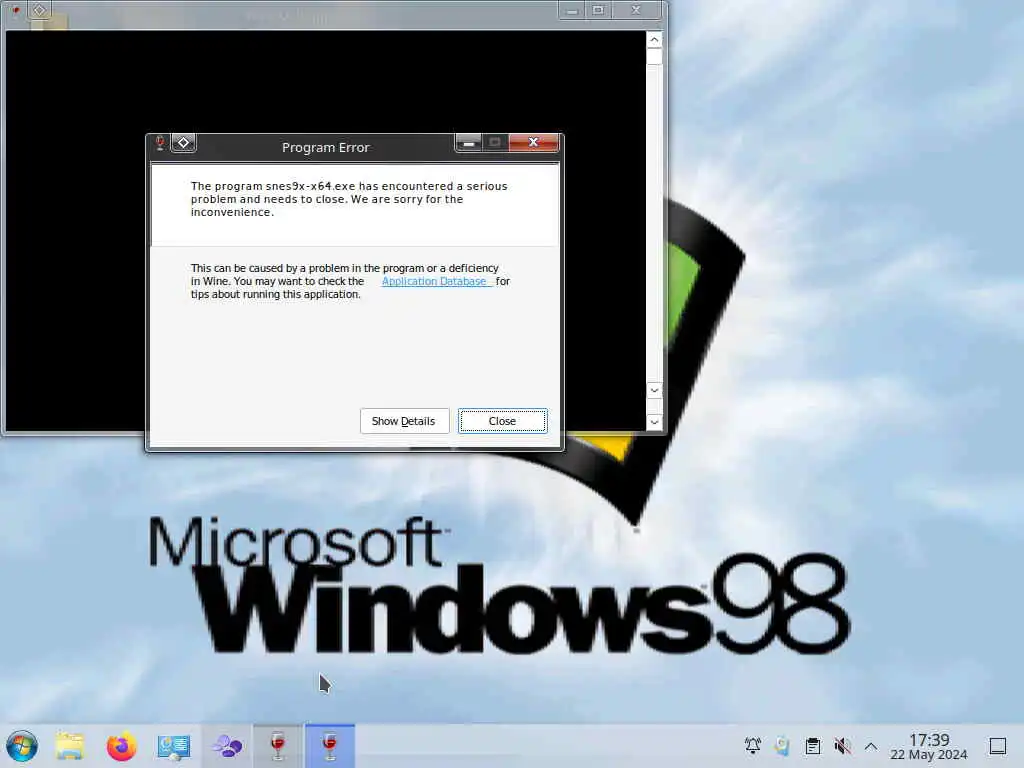Maximize the background snes9x window
Image resolution: width=1024 pixels, height=768 pixels.
(598, 10)
